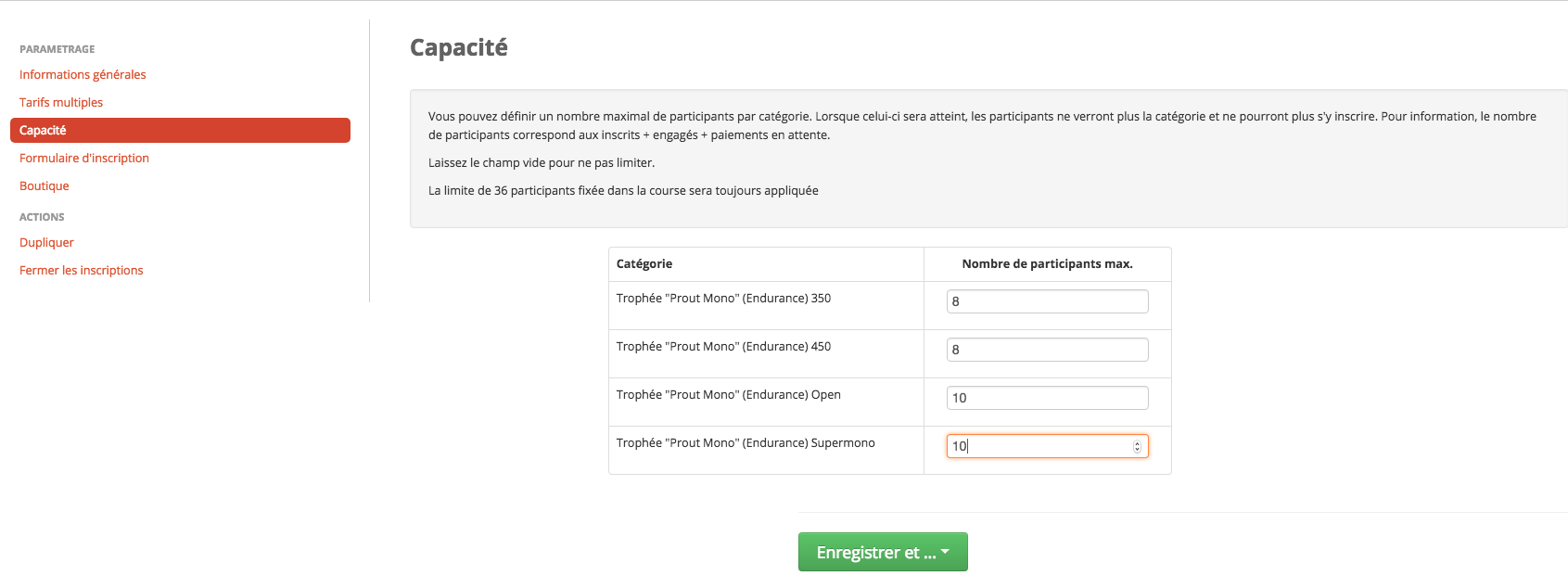
Task: Click Dupliquer action link
Action: click(x=46, y=243)
